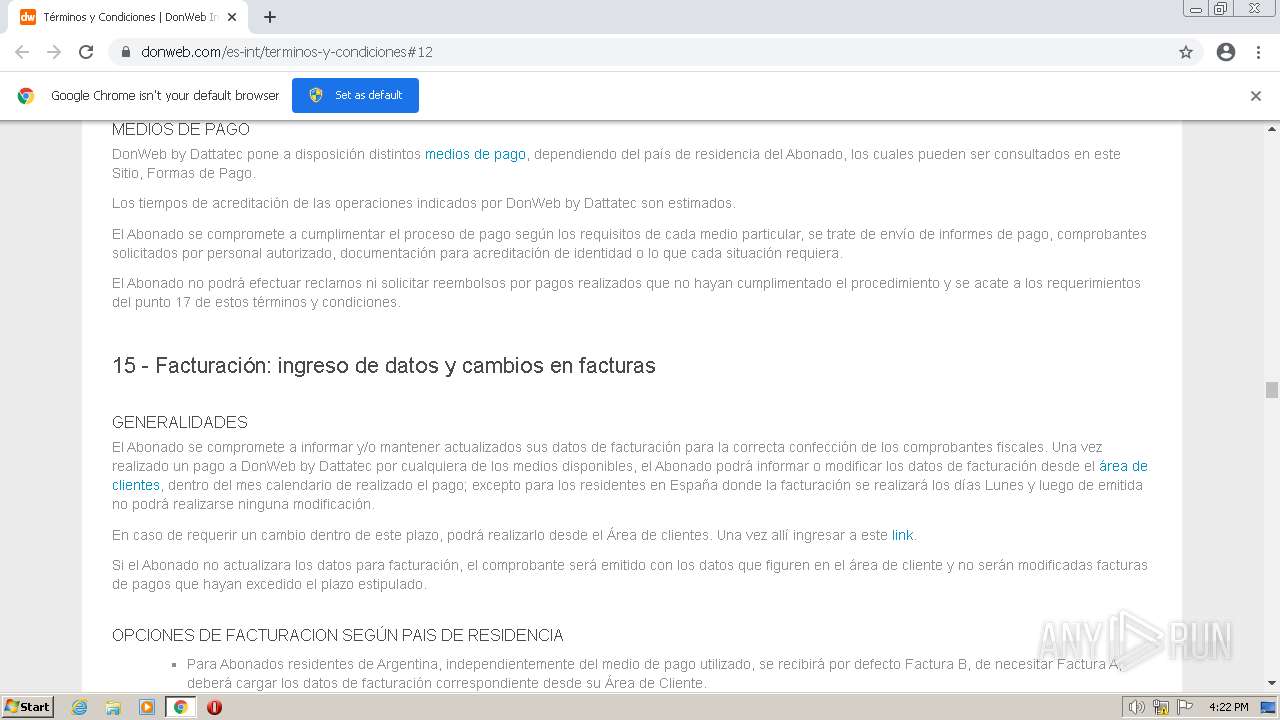Click the scrollbar down arrow
Screen dimensions: 1280x720
pos(1271,683)
